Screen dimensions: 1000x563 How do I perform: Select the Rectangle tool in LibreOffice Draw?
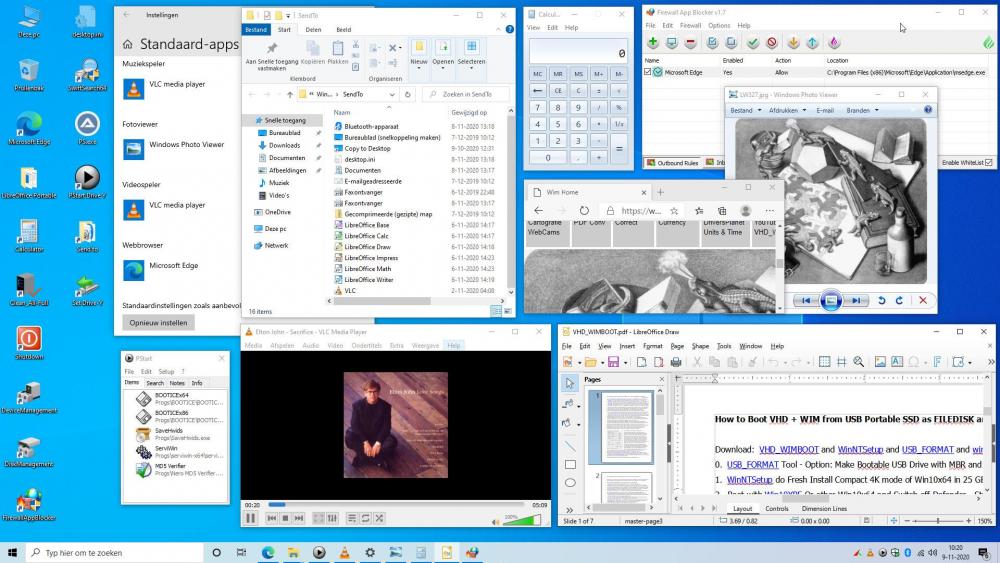pos(570,464)
